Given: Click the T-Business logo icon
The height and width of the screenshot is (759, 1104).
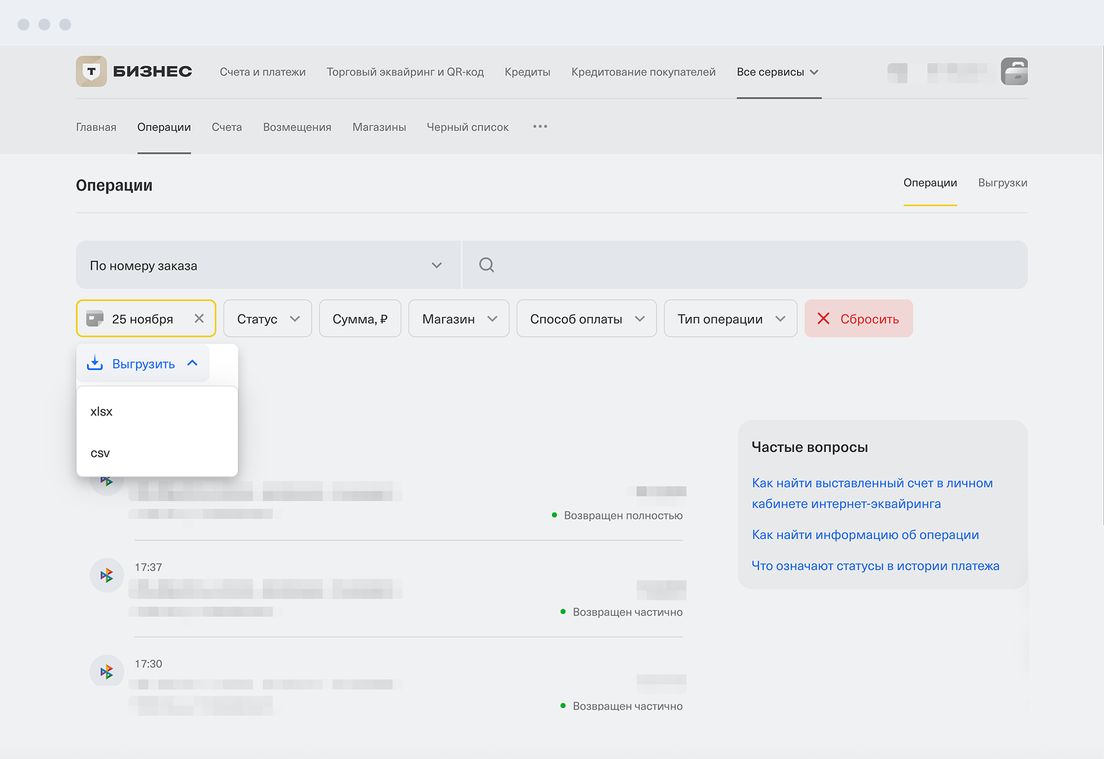Looking at the screenshot, I should [92, 71].
